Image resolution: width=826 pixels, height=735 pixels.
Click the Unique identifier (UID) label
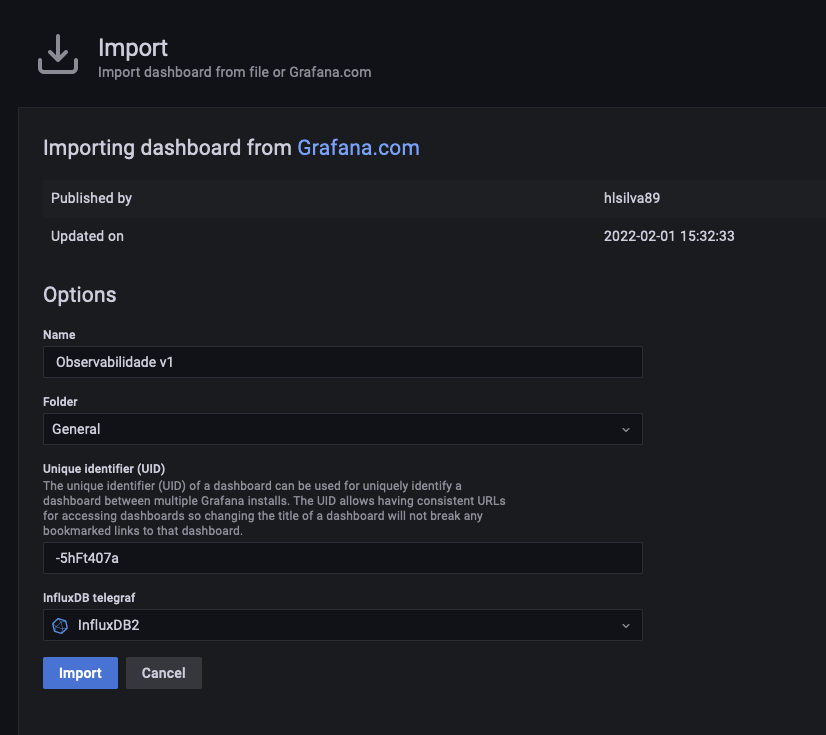[104, 468]
